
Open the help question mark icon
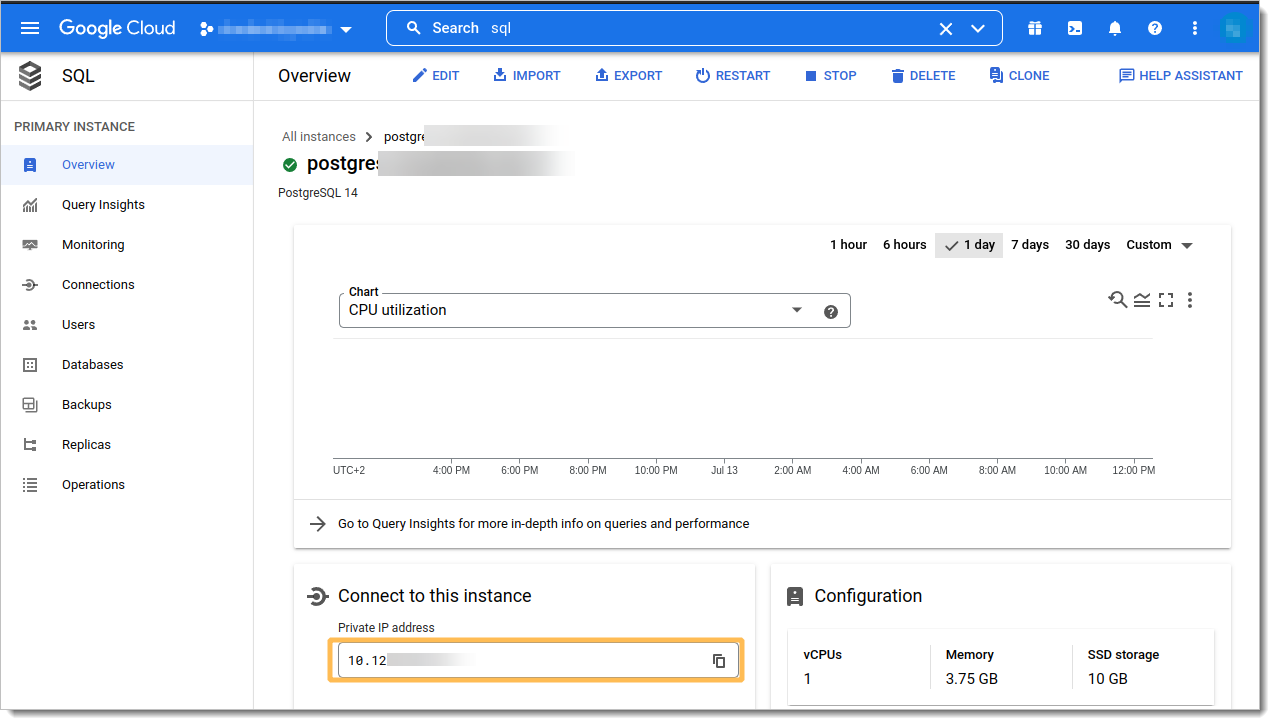click(x=1155, y=29)
